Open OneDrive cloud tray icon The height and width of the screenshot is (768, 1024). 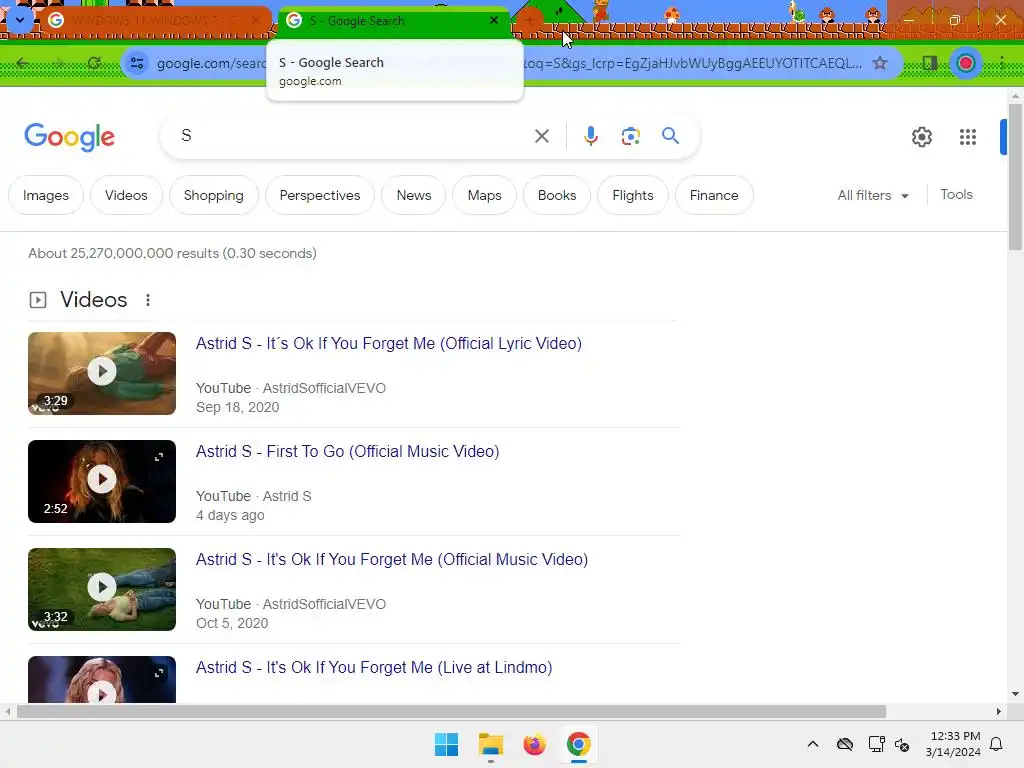point(844,744)
